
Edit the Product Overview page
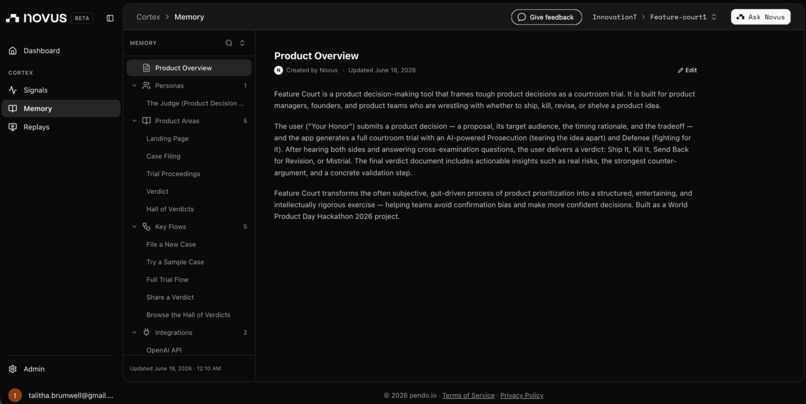pos(687,70)
